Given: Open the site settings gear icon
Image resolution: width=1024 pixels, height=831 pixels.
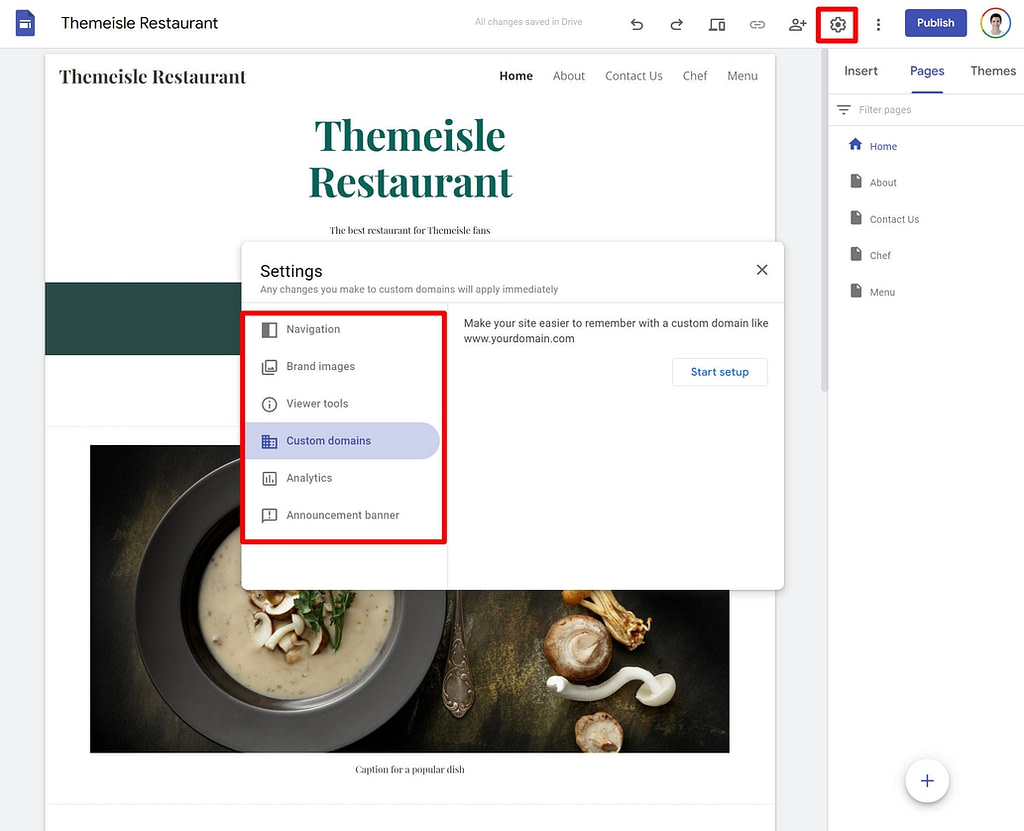Looking at the screenshot, I should pyautogui.click(x=837, y=23).
